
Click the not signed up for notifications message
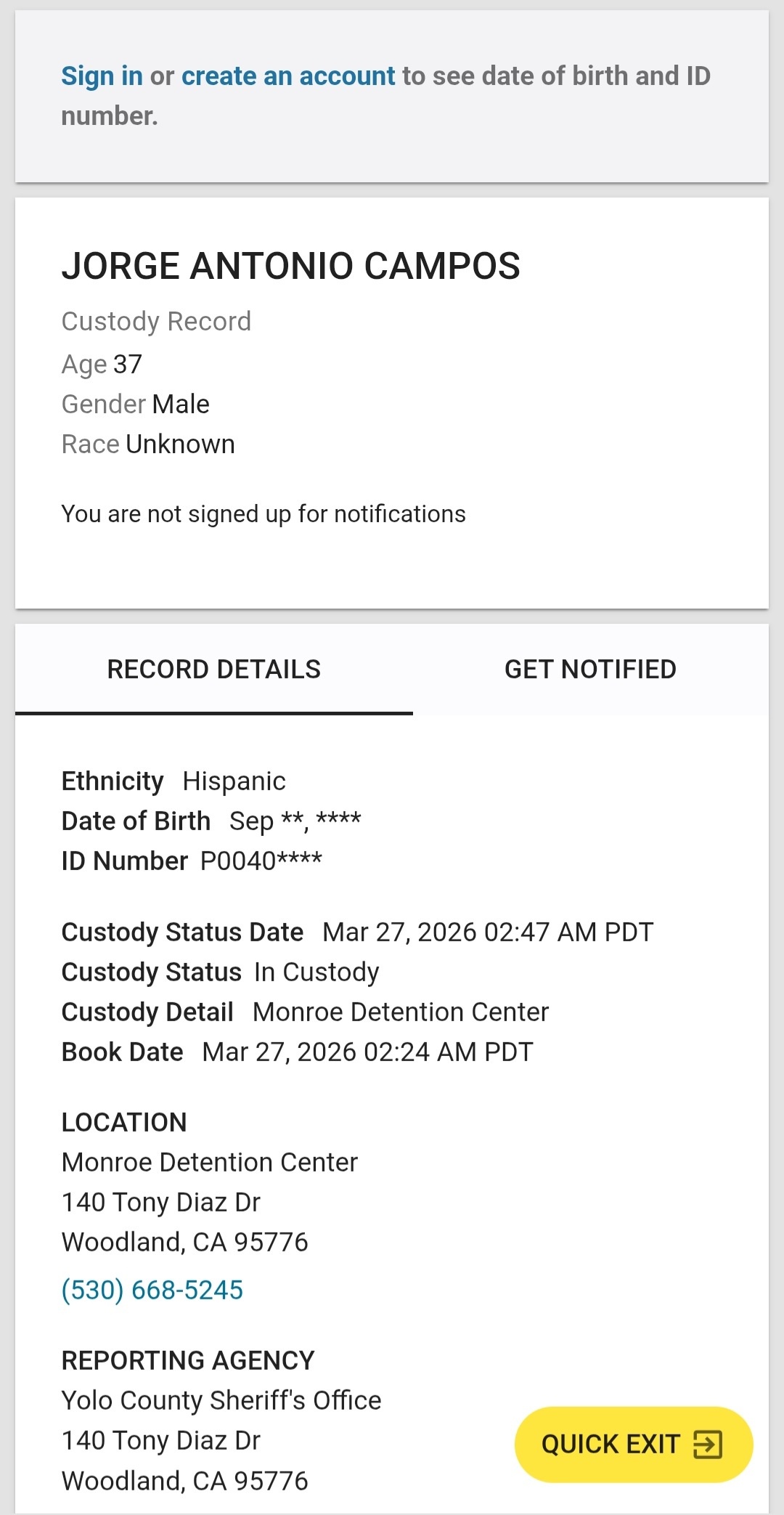tap(264, 513)
